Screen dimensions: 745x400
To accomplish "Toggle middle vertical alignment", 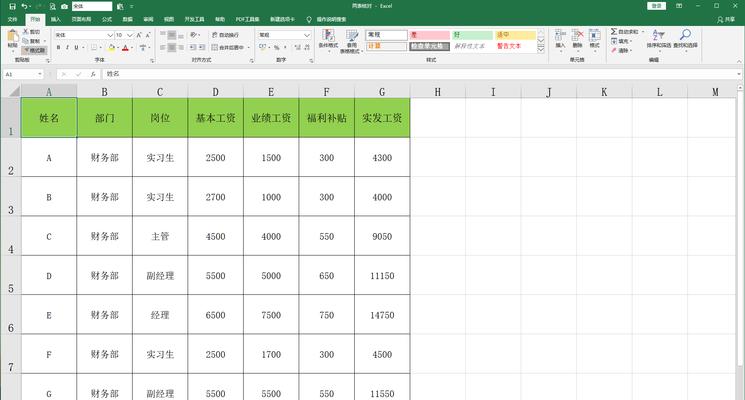I will 172,35.
